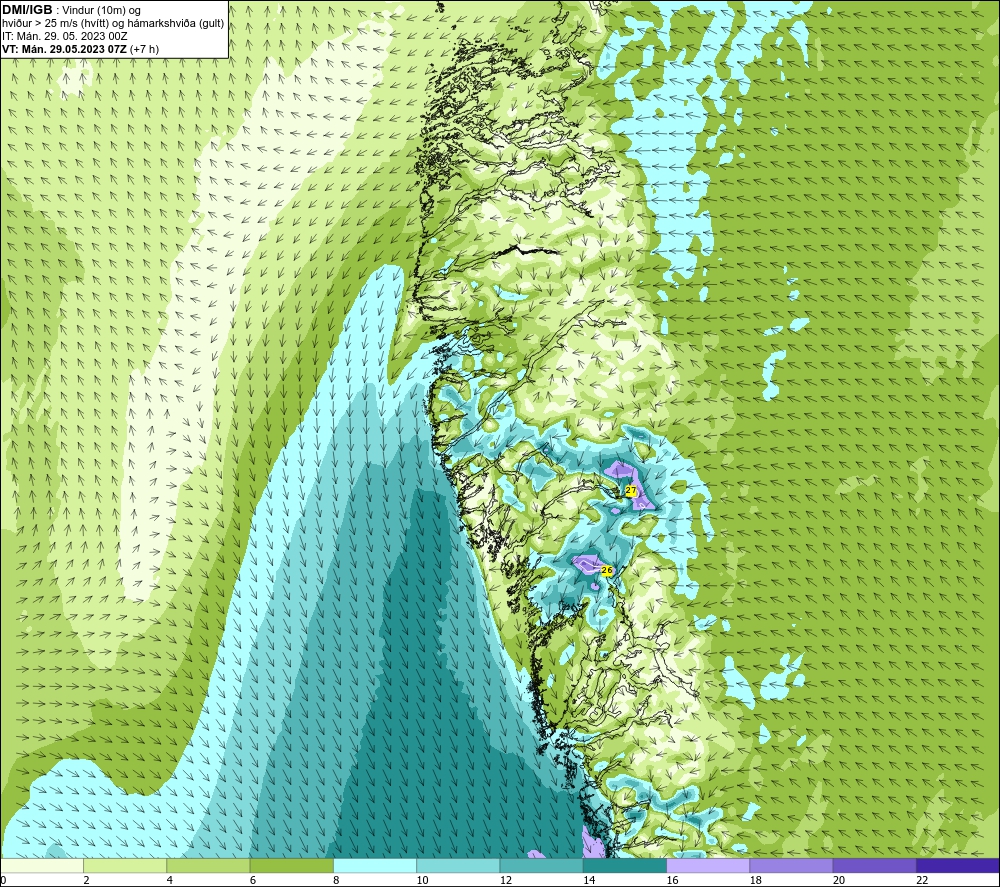The width and height of the screenshot is (1000, 887).
Task: Select the 12–14 m/s teal legend swatch
Action: 541,865
